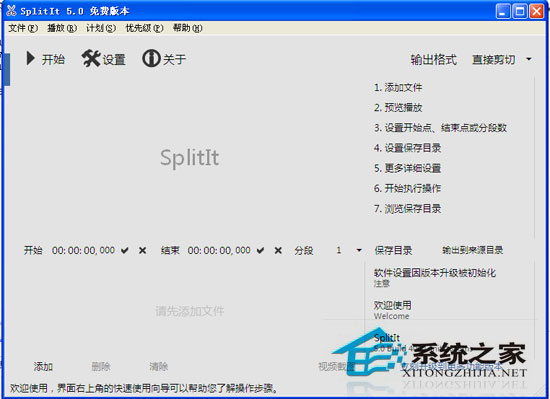Click the 输出格式 label

coord(434,59)
